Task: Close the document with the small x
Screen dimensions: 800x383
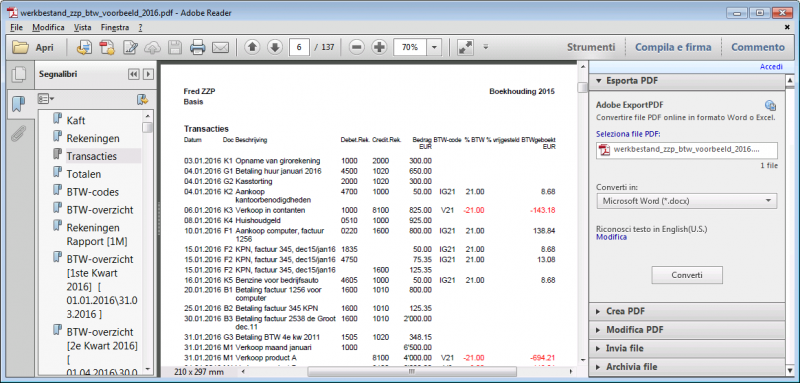Action: tap(787, 28)
